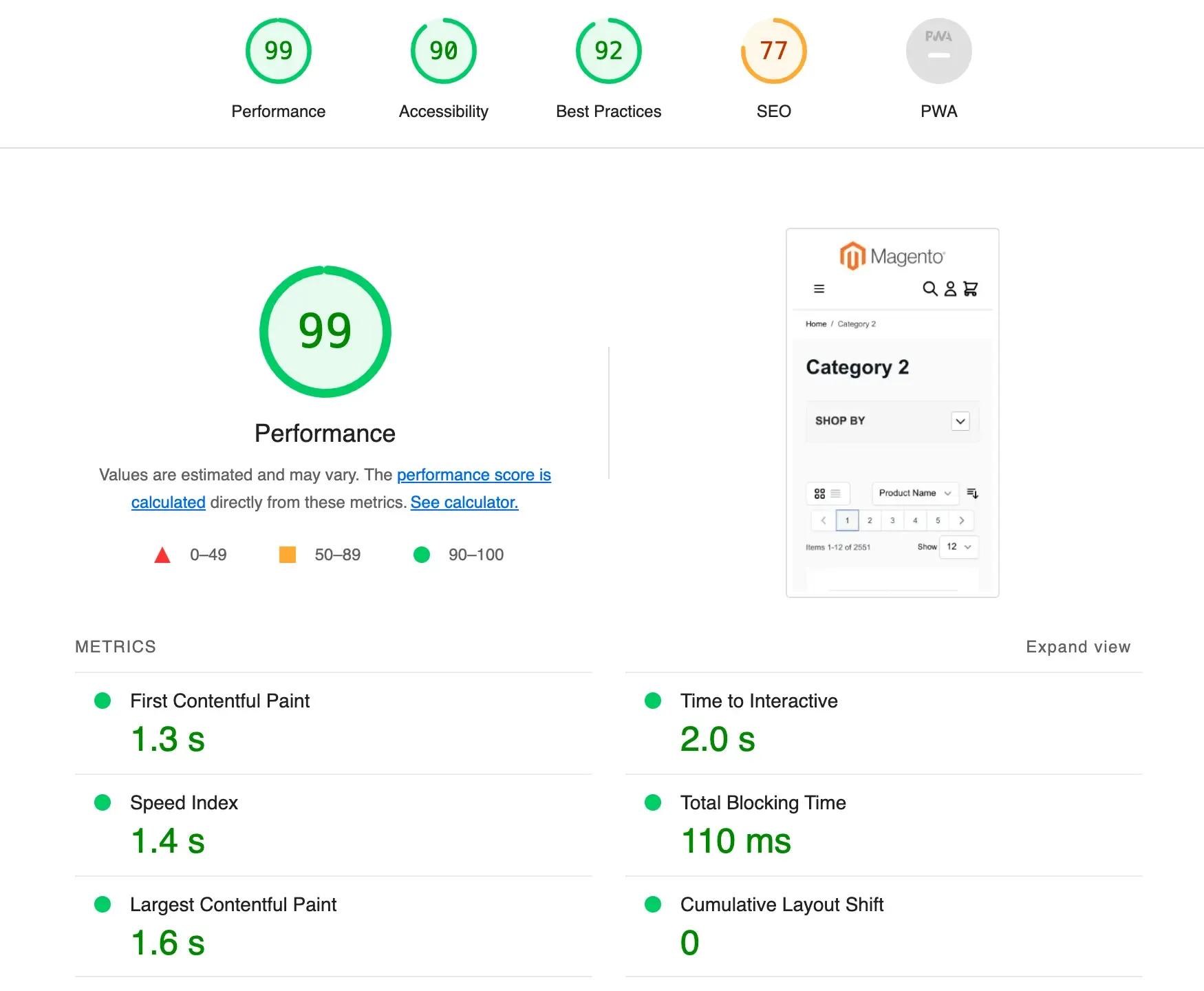The height and width of the screenshot is (991, 1204).
Task: Open the Show 12 items-per-page dropdown
Action: (958, 547)
